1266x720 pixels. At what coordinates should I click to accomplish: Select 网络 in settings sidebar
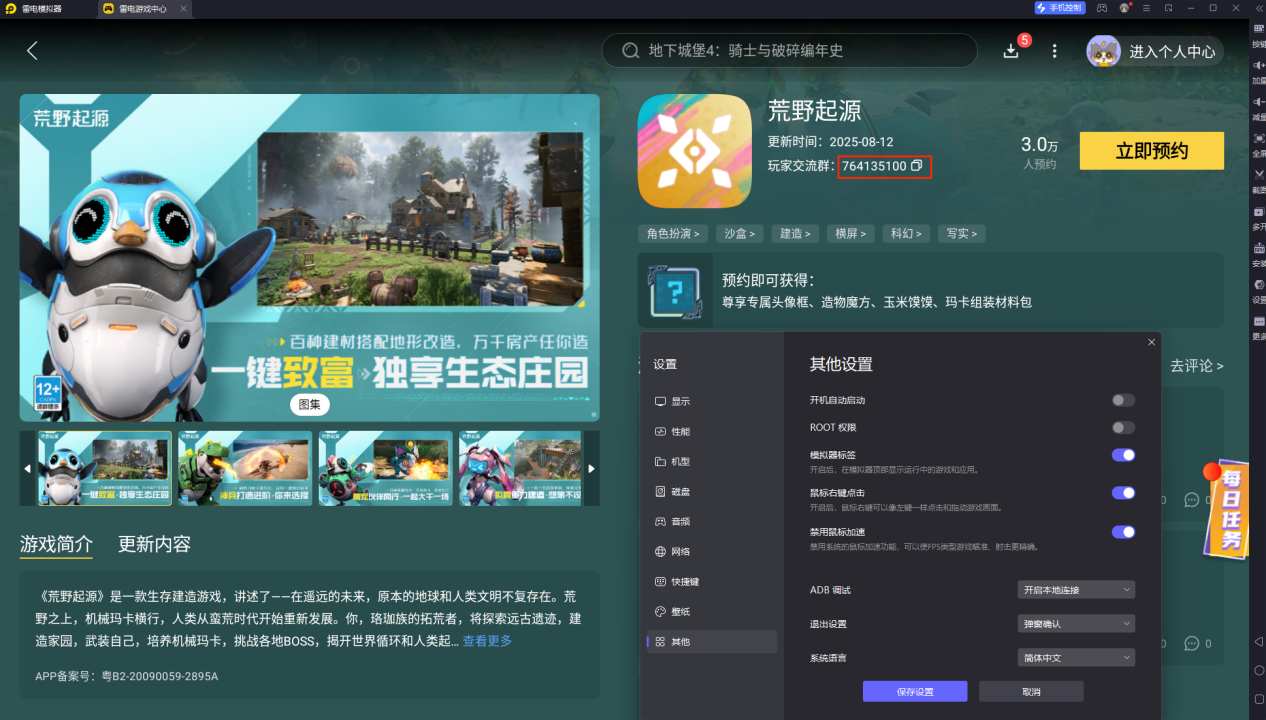[711, 551]
